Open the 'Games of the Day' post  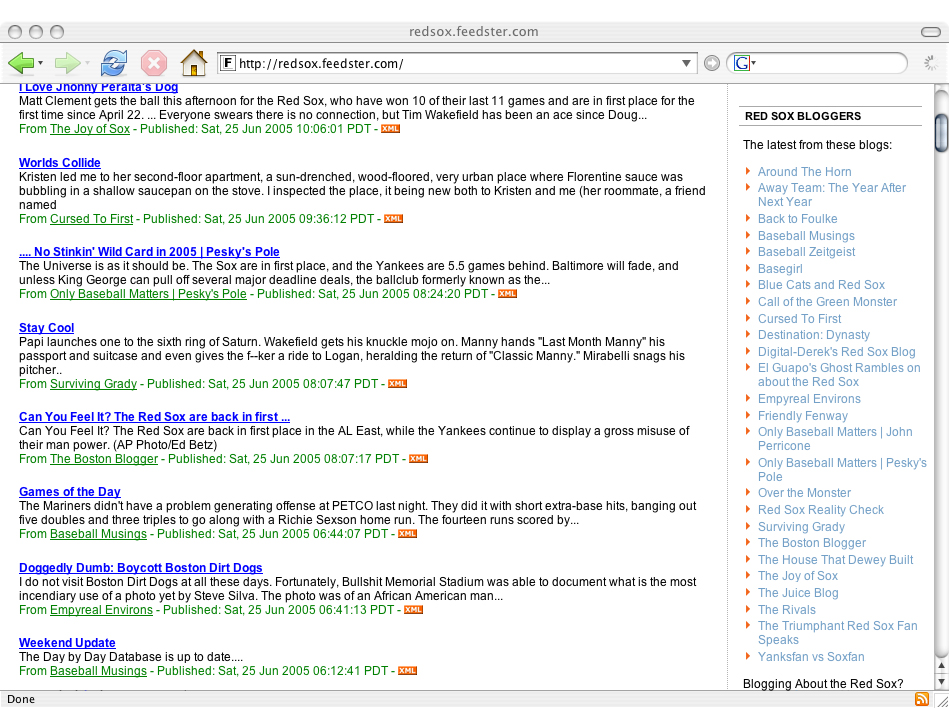70,492
